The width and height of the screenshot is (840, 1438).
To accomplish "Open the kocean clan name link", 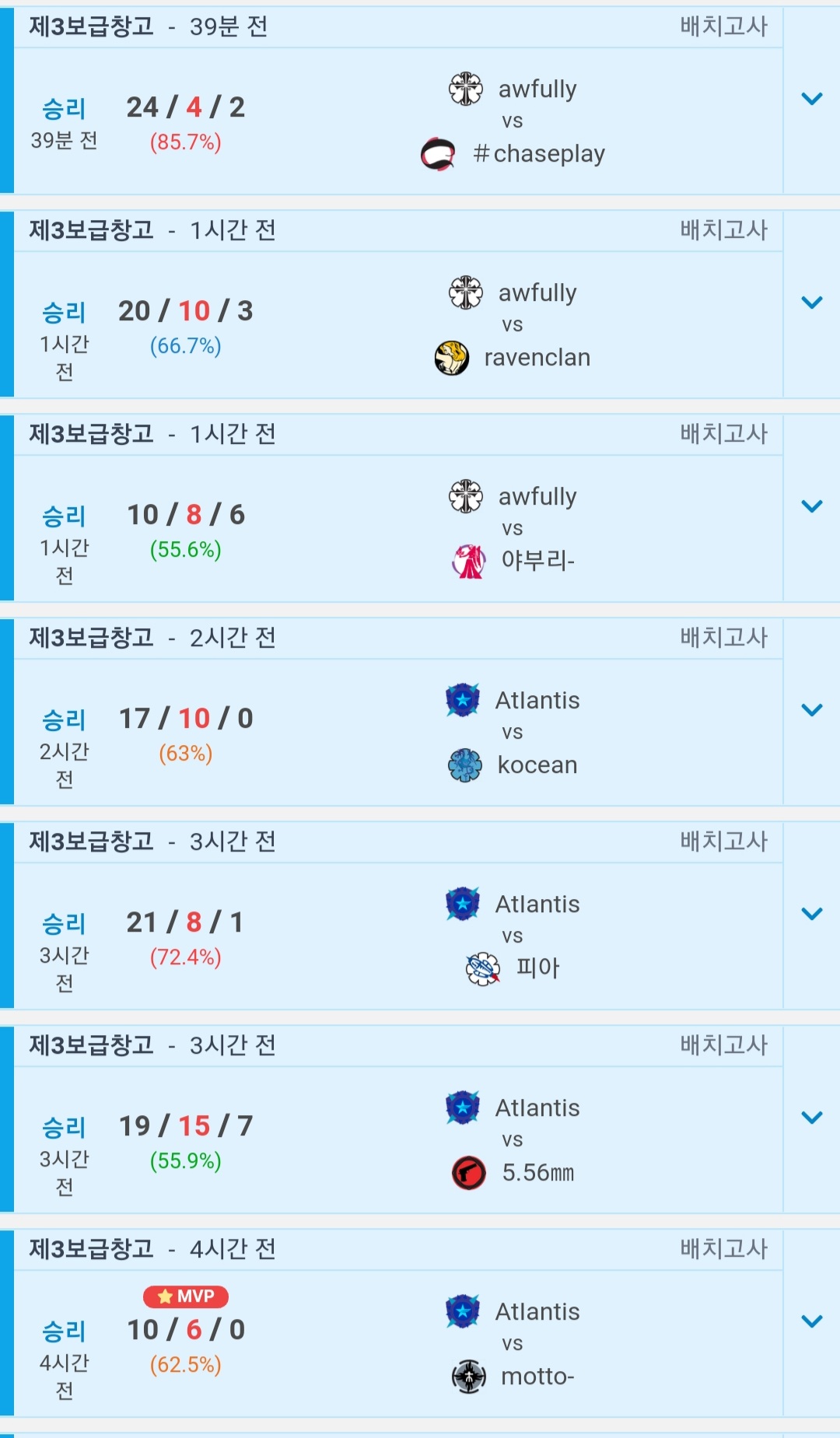I will tap(537, 765).
